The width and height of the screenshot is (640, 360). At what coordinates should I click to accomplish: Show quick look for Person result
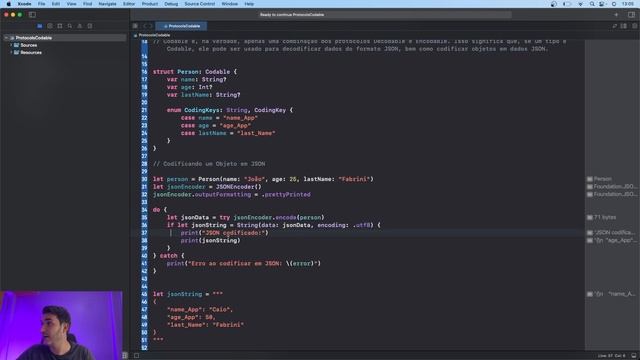pyautogui.click(x=590, y=179)
